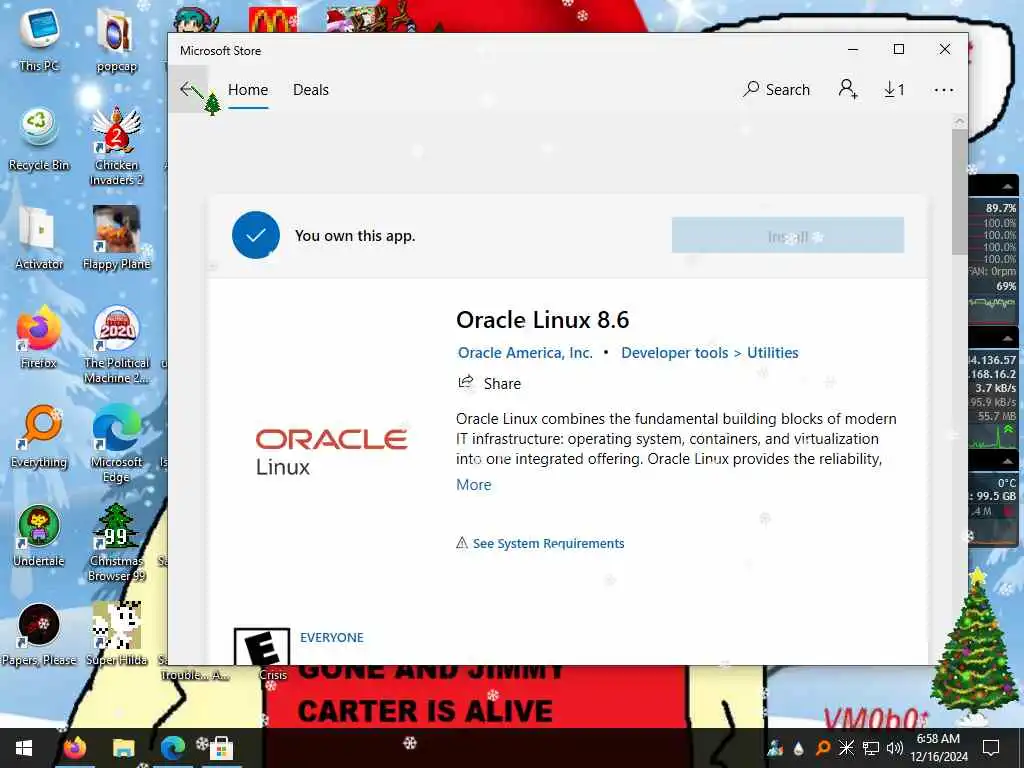Open Search in Microsoft Store
The image size is (1024, 768).
click(x=776, y=89)
